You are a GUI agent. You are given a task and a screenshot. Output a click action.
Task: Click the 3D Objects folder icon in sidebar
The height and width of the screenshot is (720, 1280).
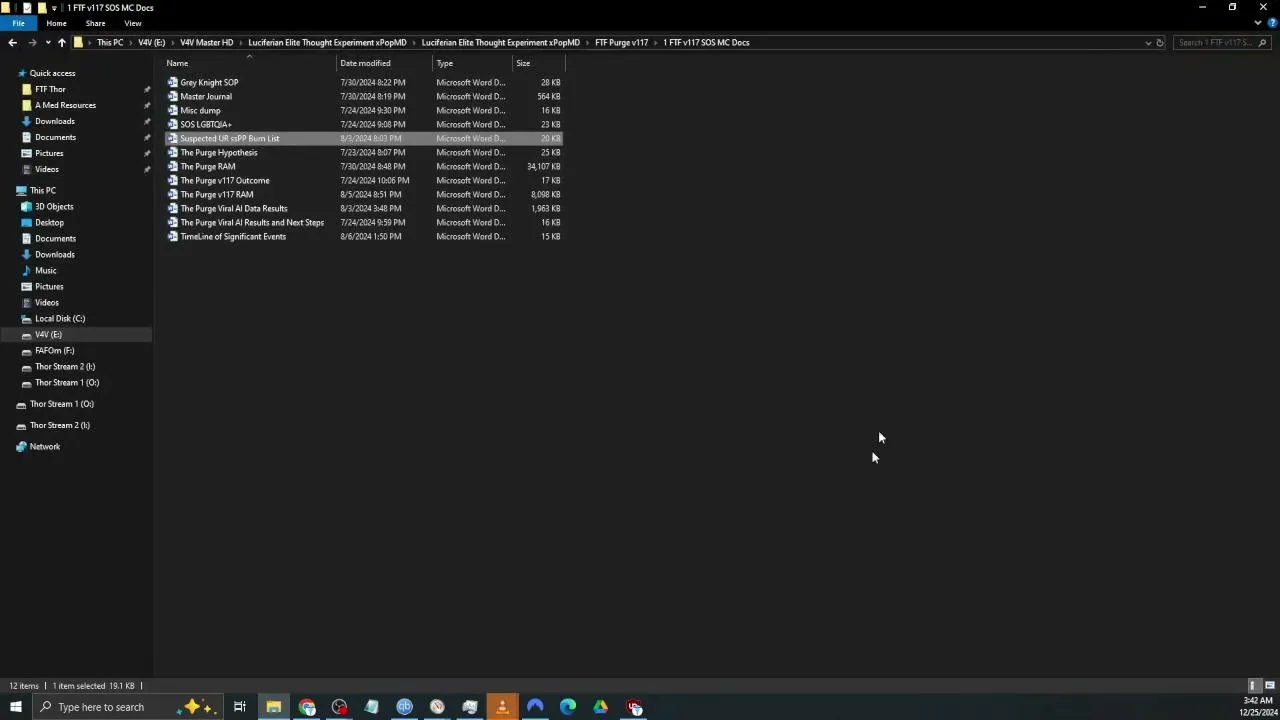pos(26,207)
